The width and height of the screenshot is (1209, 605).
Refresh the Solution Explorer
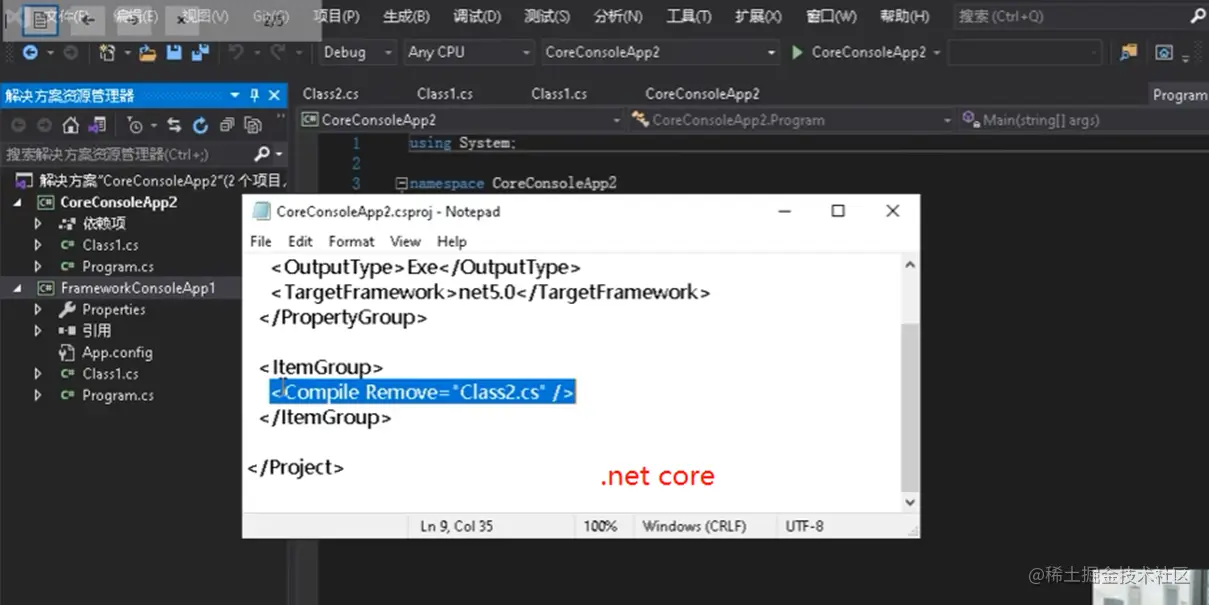[200, 125]
